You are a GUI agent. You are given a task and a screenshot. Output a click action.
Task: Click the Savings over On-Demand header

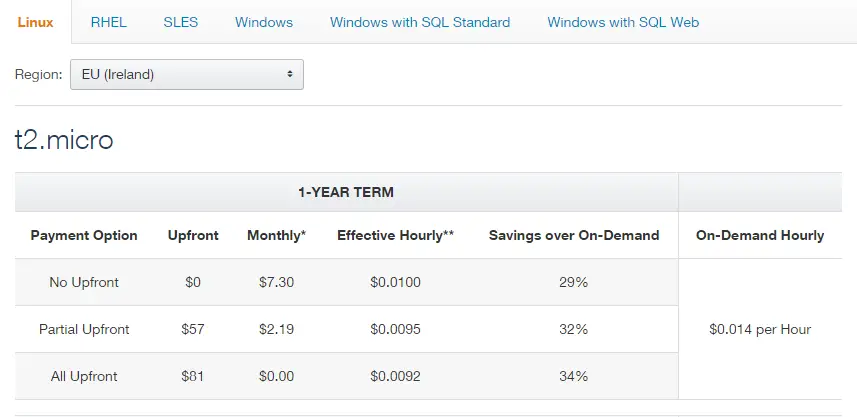[x=574, y=236]
